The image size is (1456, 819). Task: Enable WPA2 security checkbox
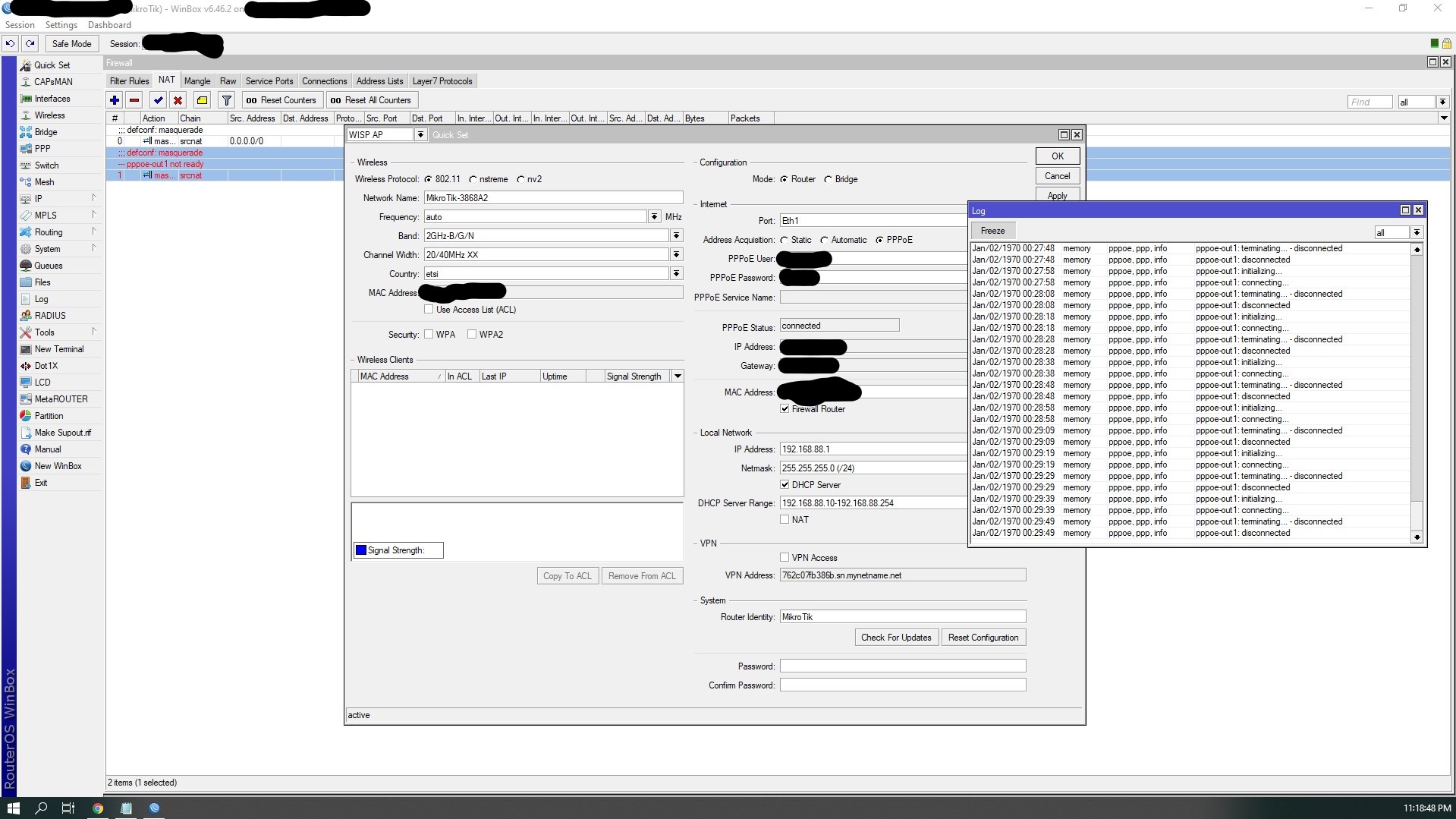[472, 334]
